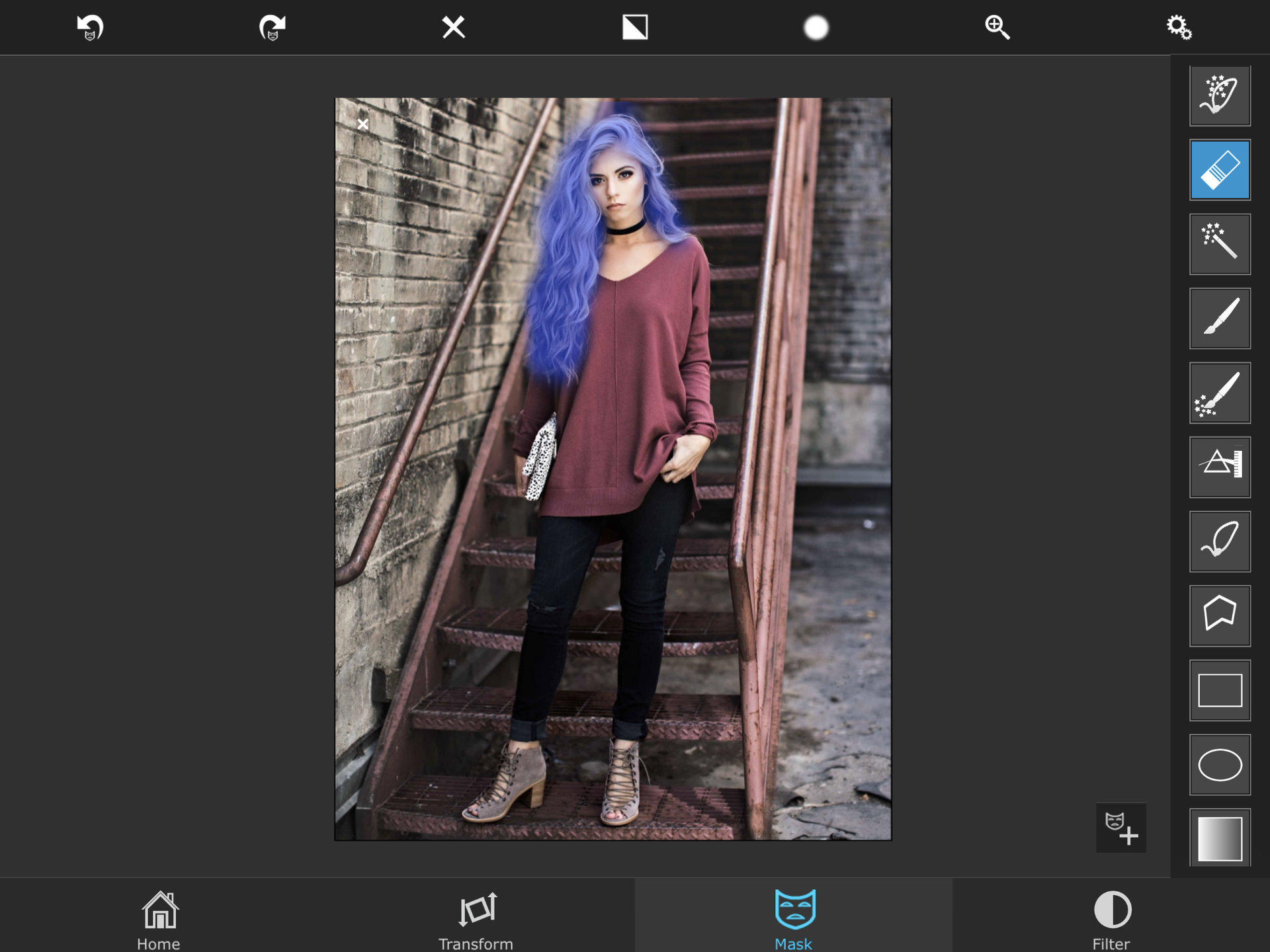Redo the mask action
1270x952 pixels.
(272, 28)
